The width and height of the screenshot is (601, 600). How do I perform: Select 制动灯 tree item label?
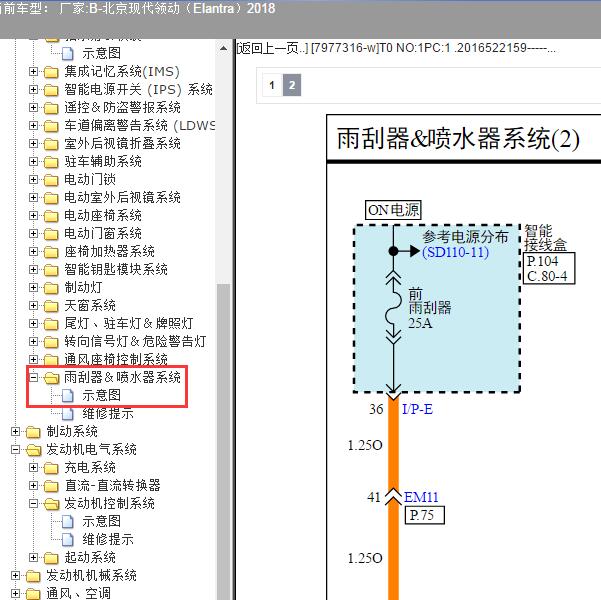(83, 288)
